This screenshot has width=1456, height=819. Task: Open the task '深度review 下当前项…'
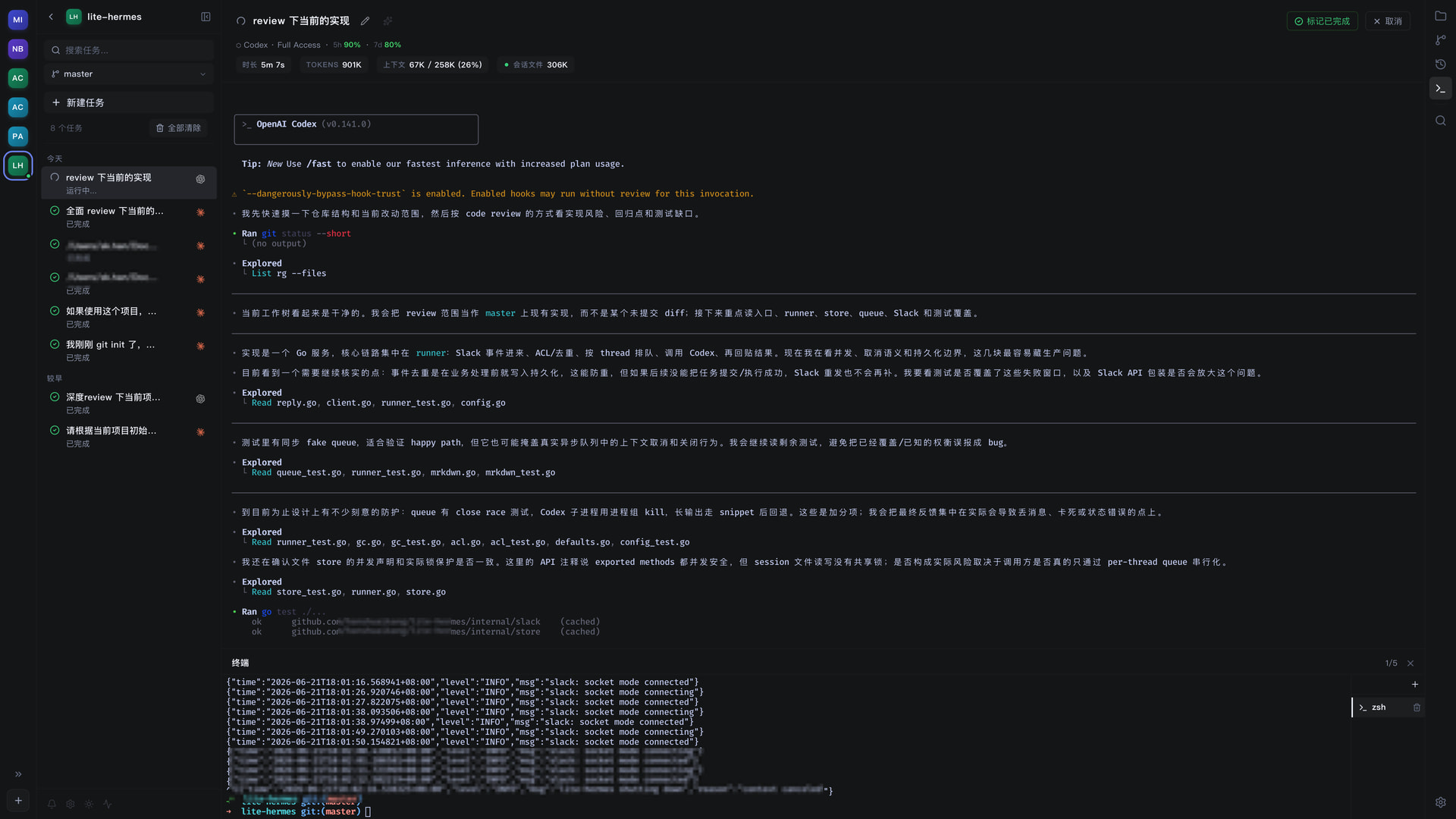coord(129,403)
